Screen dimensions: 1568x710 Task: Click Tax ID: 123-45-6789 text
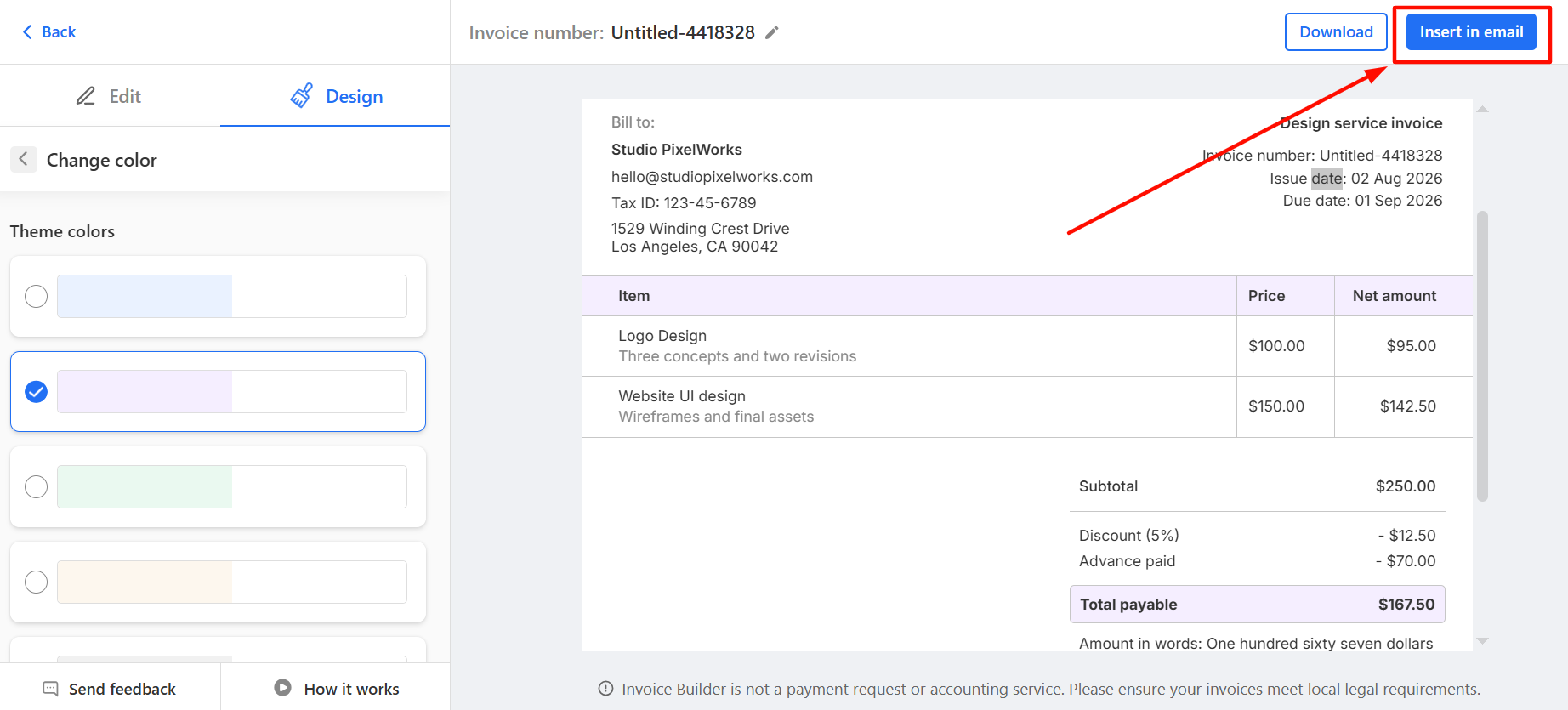pos(684,203)
